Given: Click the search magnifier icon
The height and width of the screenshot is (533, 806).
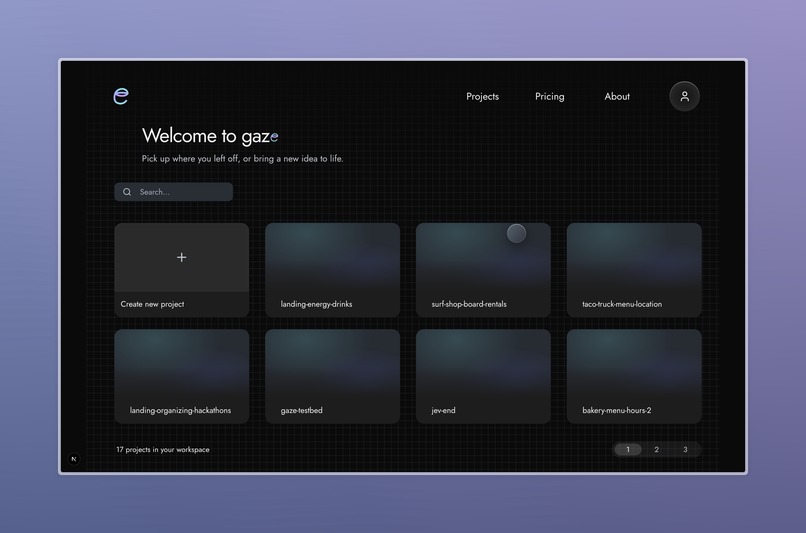Looking at the screenshot, I should pos(127,192).
